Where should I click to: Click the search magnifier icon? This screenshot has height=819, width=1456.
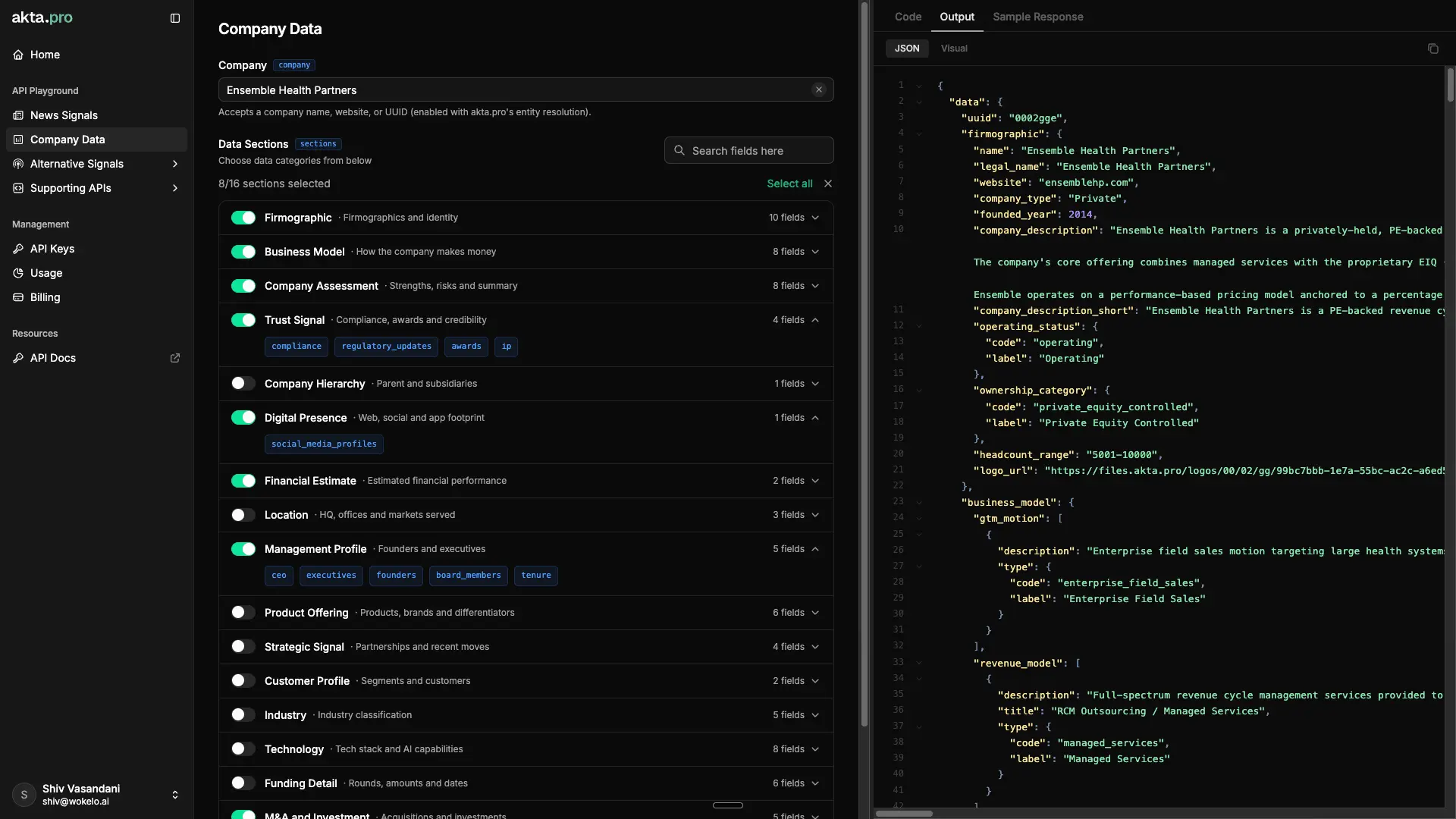(679, 150)
